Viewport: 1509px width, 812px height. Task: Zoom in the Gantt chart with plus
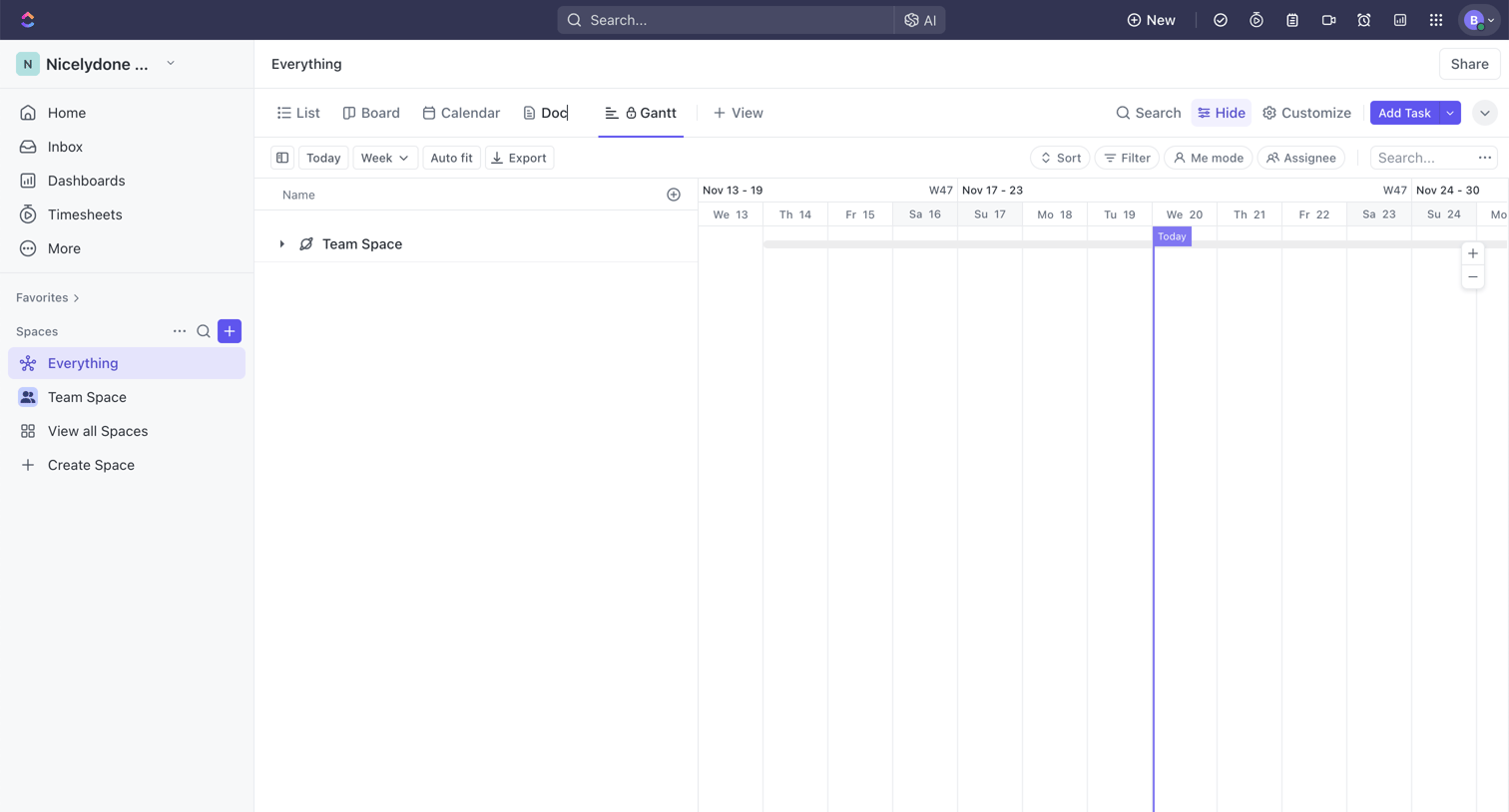[x=1473, y=253]
